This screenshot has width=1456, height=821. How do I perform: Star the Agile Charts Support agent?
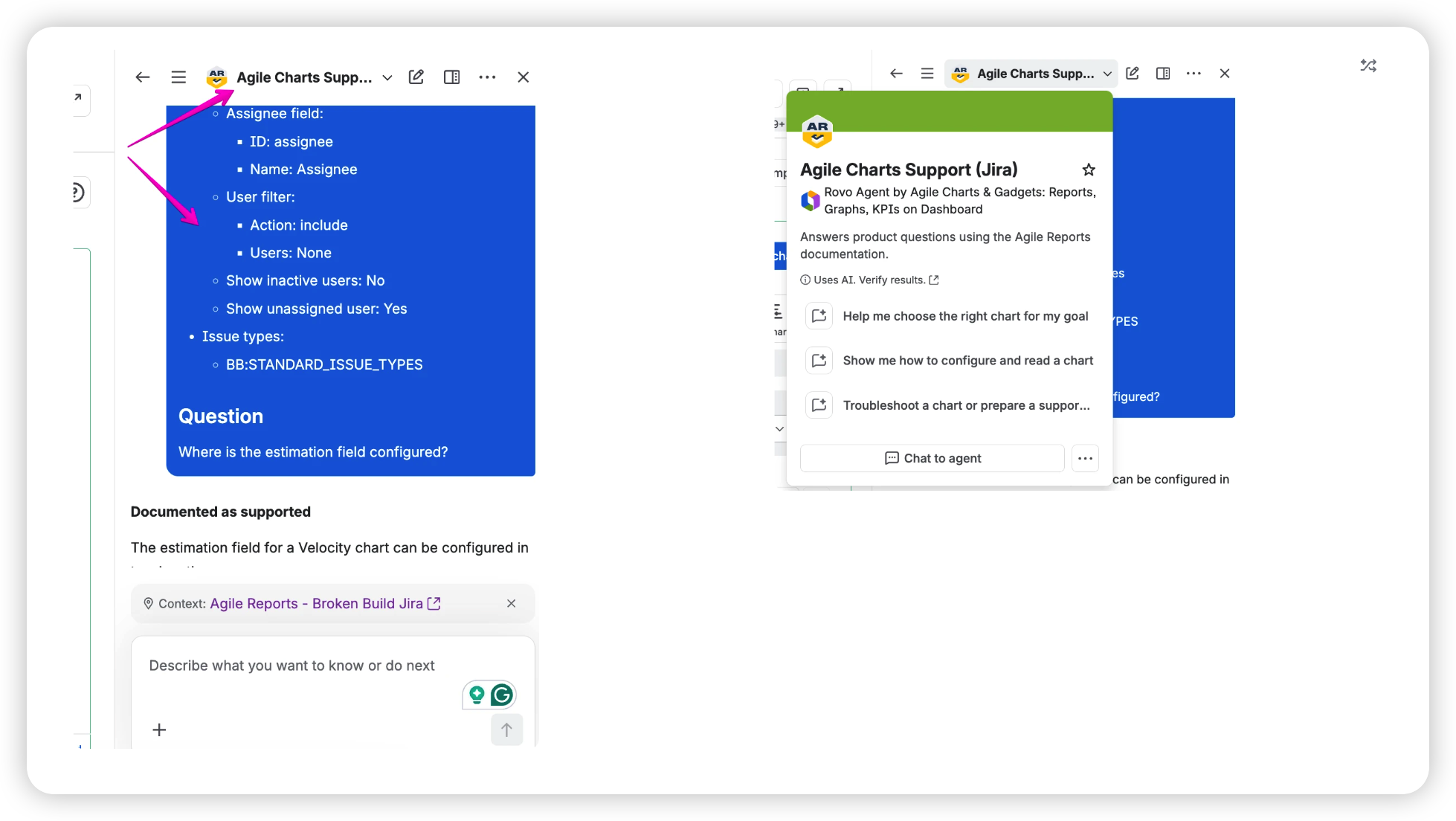click(x=1089, y=170)
